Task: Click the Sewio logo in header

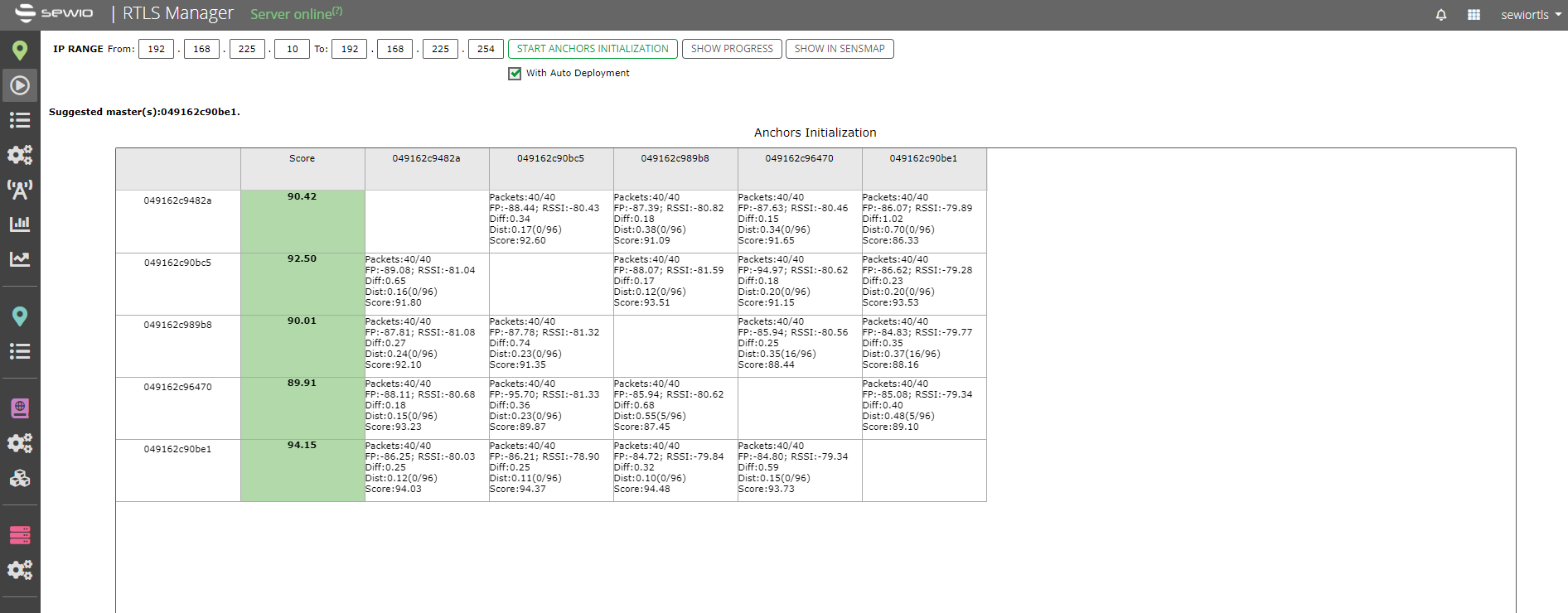Action: 55,13
